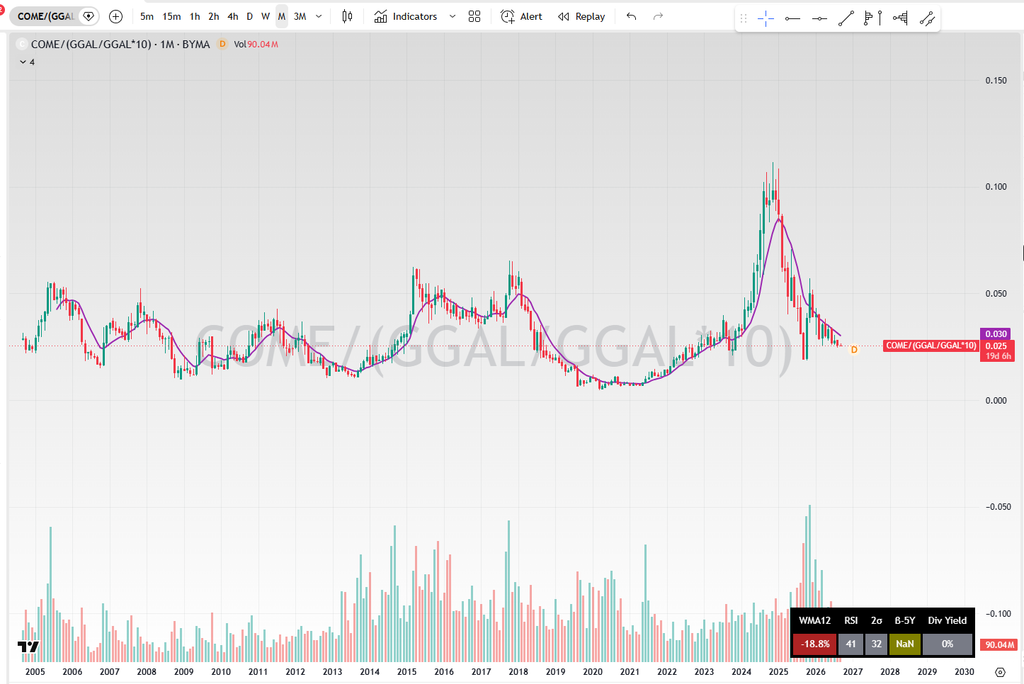Click the orange D marker on the chart

point(854,350)
